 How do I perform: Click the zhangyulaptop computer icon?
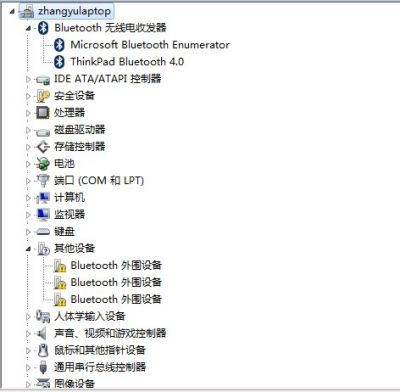[27, 11]
